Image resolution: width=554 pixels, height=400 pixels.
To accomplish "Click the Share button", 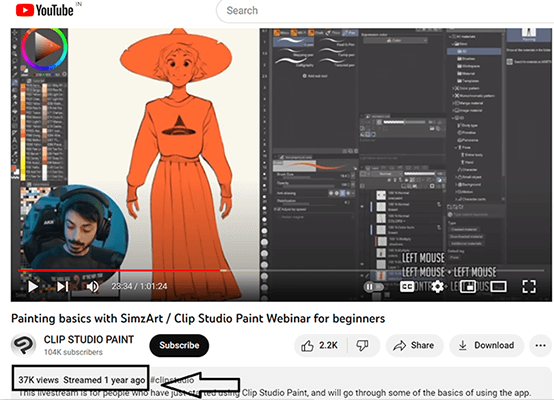I will pyautogui.click(x=414, y=345).
